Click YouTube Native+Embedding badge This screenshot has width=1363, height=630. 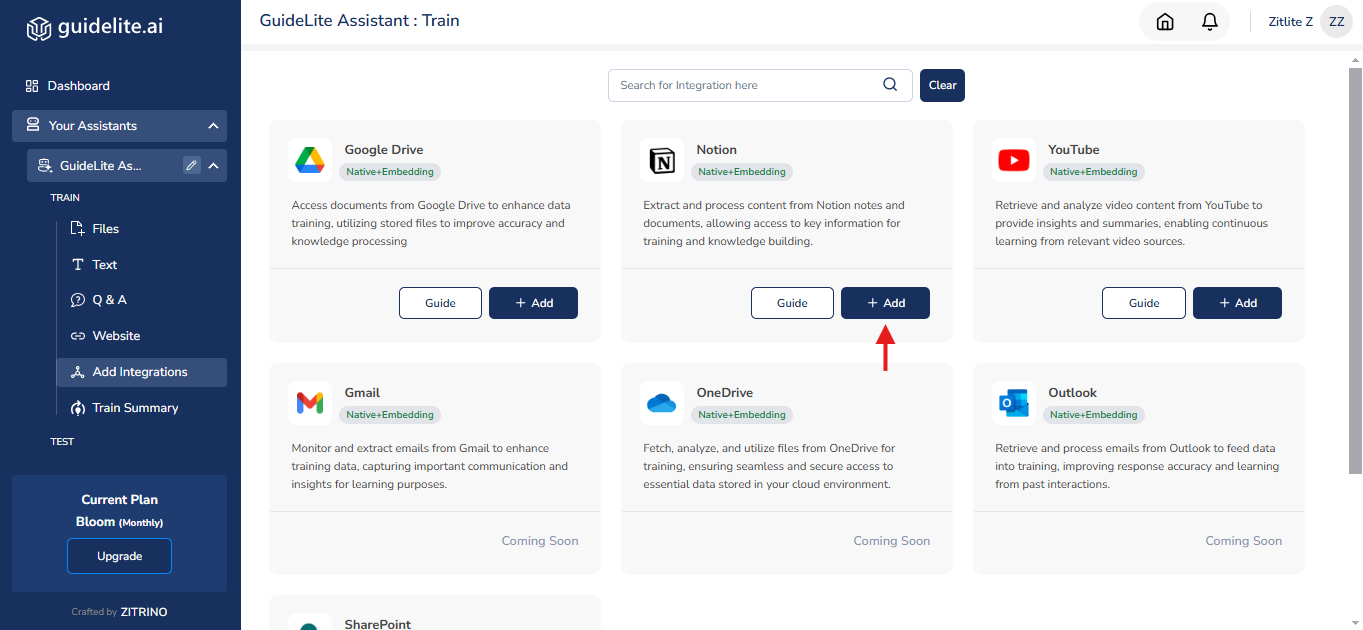coord(1094,172)
